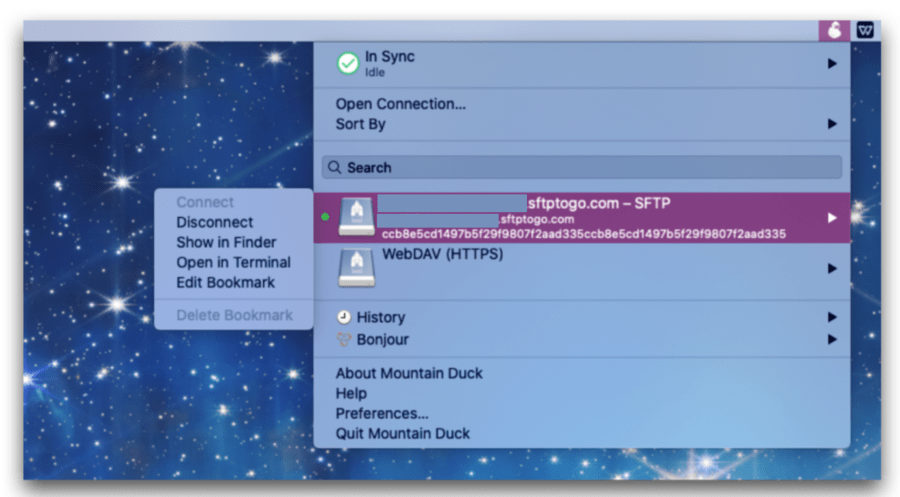Expand the WebDAV (HTTPS) submenu arrow

click(832, 269)
